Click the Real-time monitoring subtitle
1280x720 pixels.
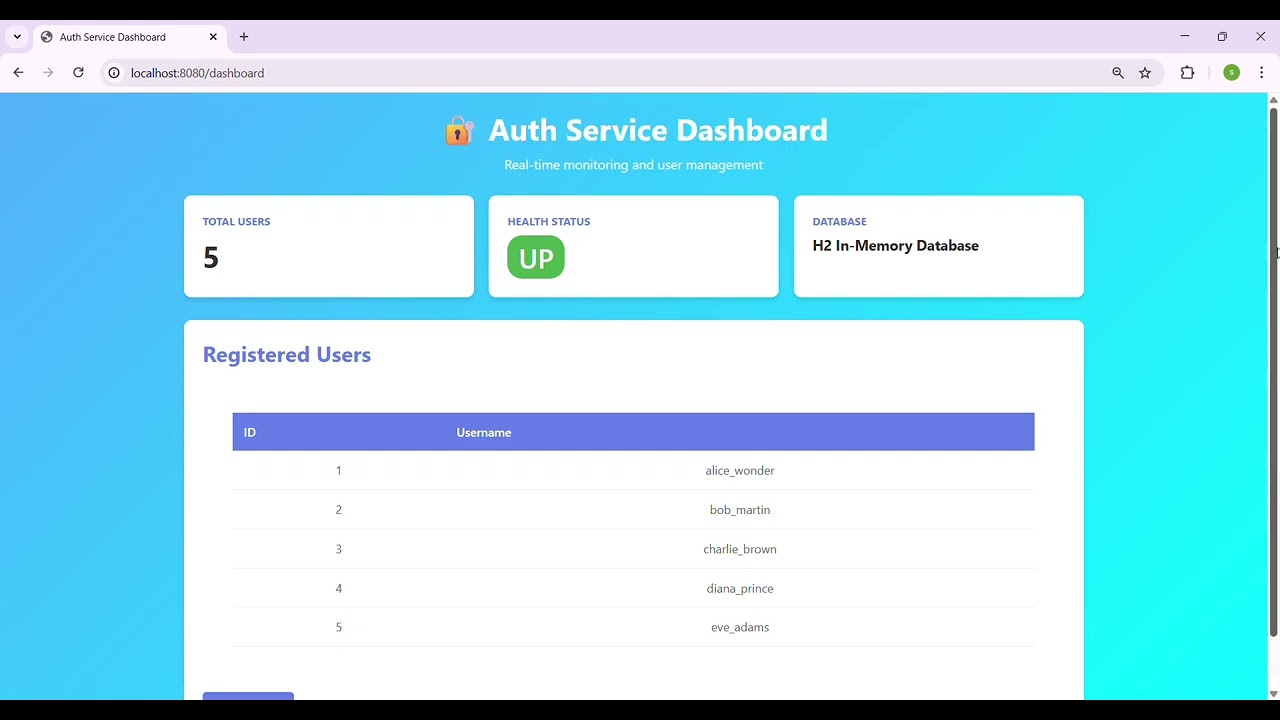point(634,165)
